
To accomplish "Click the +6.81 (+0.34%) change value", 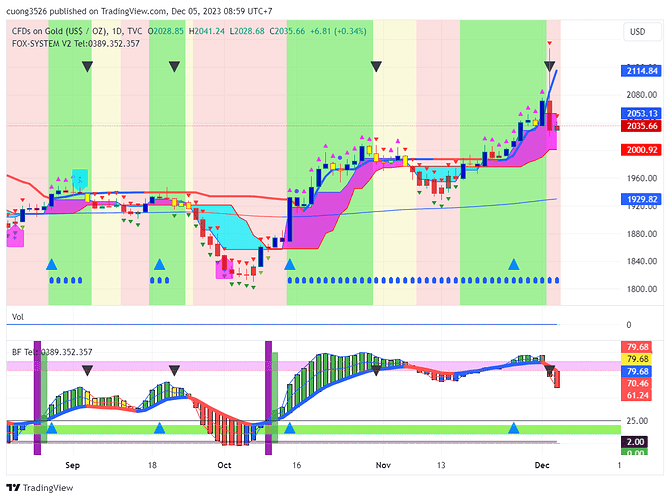I will pyautogui.click(x=338, y=31).
